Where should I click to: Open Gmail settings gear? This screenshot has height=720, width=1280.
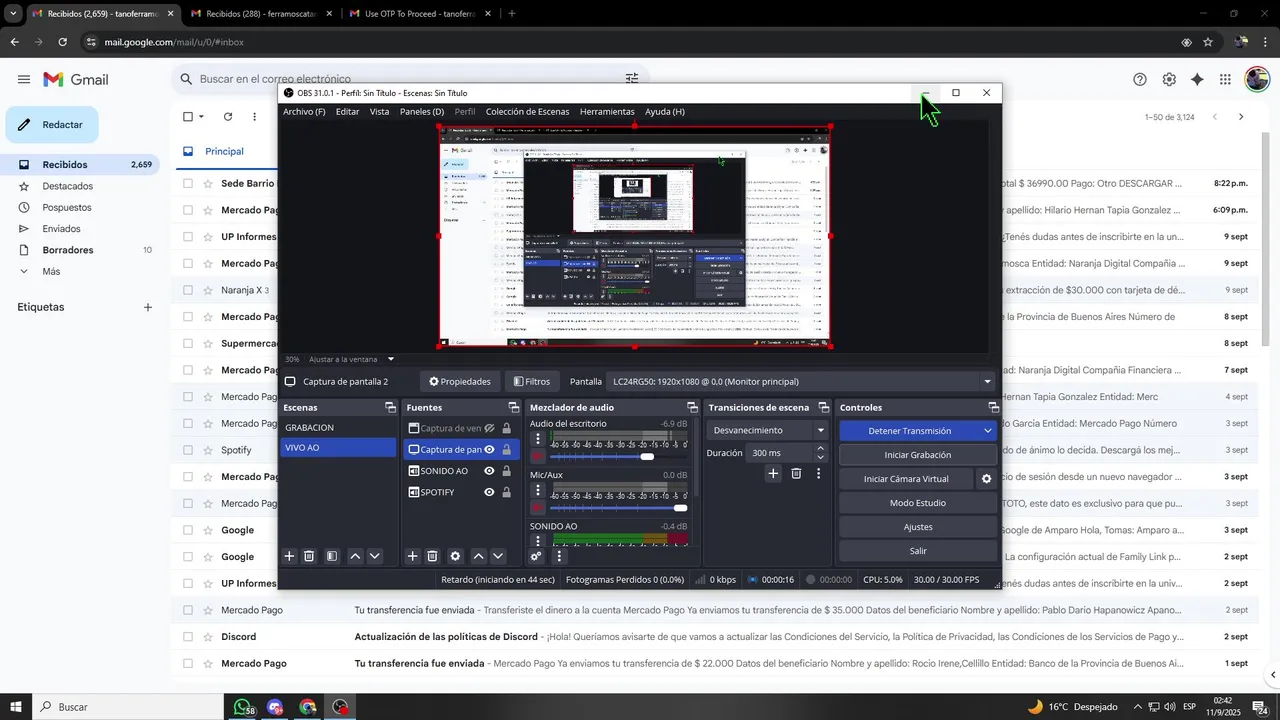(x=1169, y=79)
